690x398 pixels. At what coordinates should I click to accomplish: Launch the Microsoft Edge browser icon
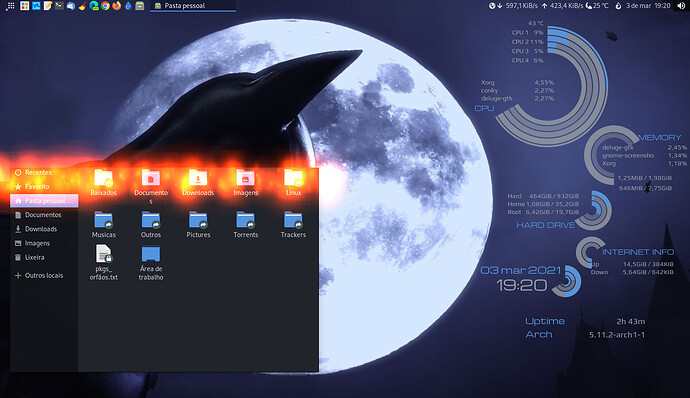(94, 6)
